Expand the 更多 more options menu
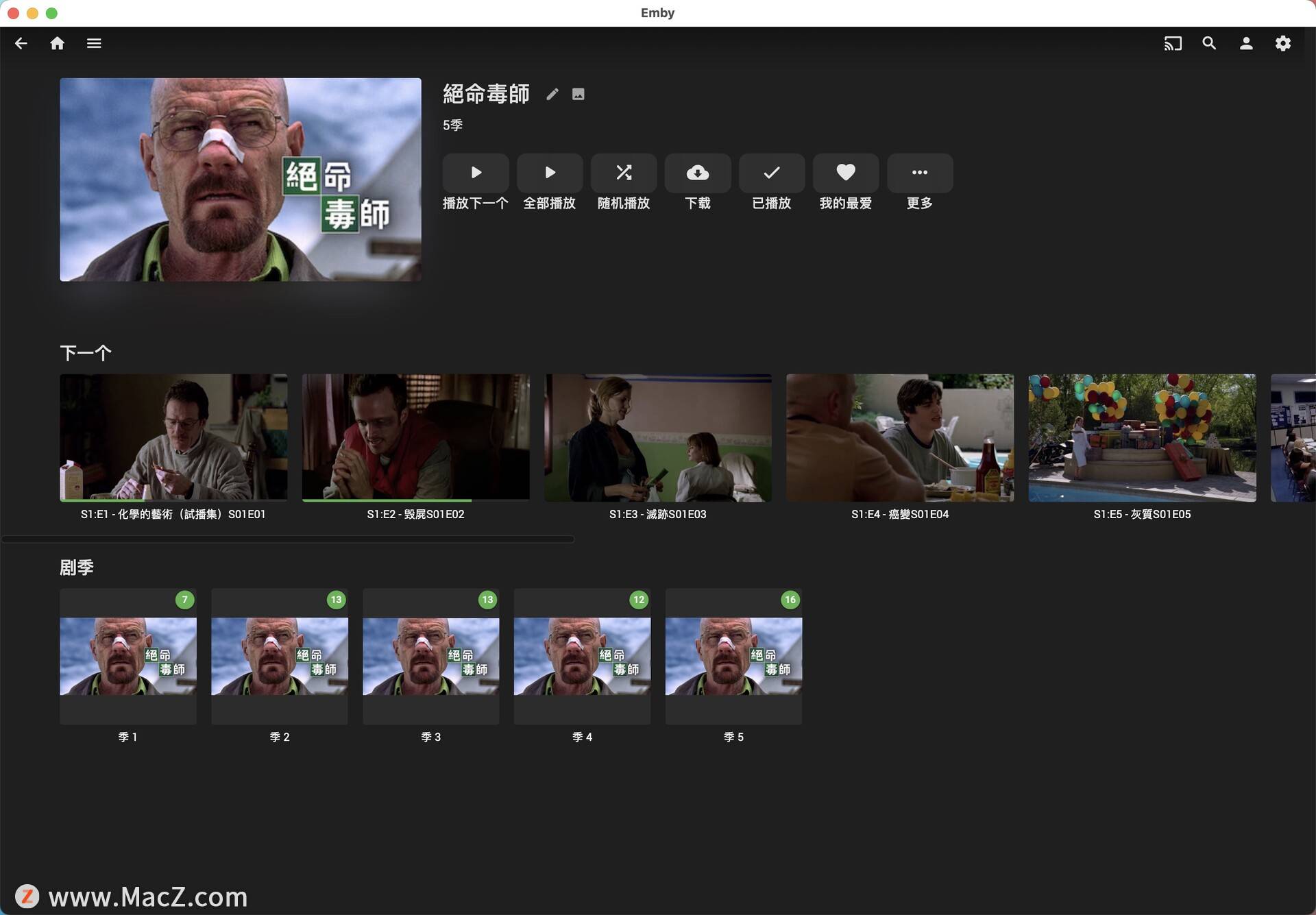1316x915 pixels. (x=919, y=173)
